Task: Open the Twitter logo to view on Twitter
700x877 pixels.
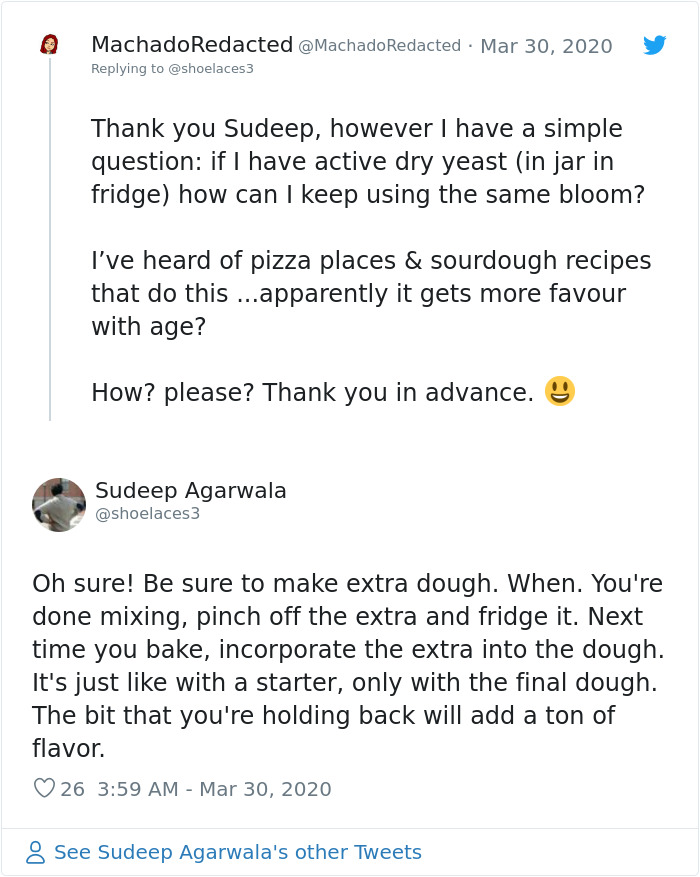Action: click(655, 46)
